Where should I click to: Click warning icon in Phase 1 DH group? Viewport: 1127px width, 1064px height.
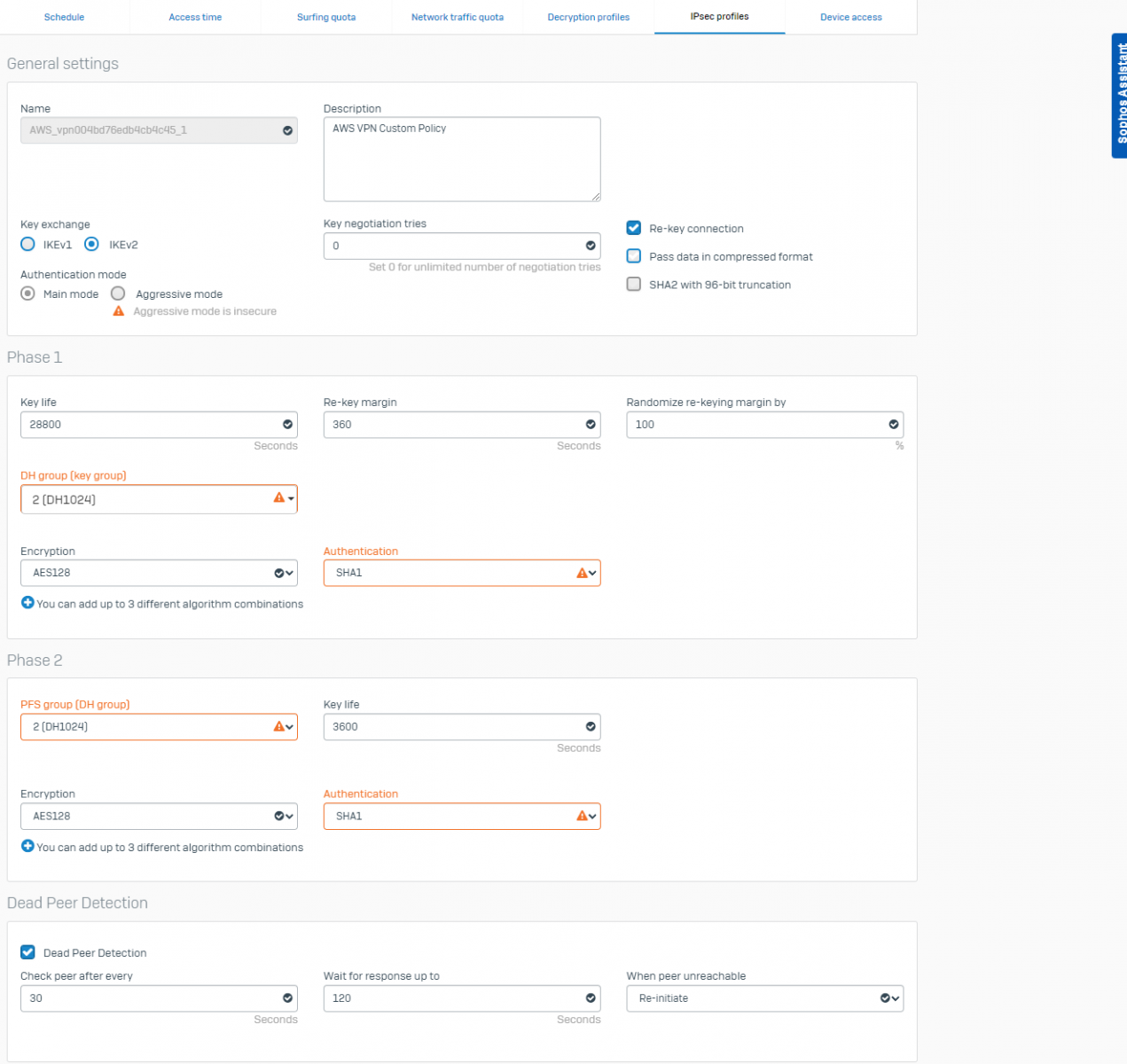coord(279,498)
